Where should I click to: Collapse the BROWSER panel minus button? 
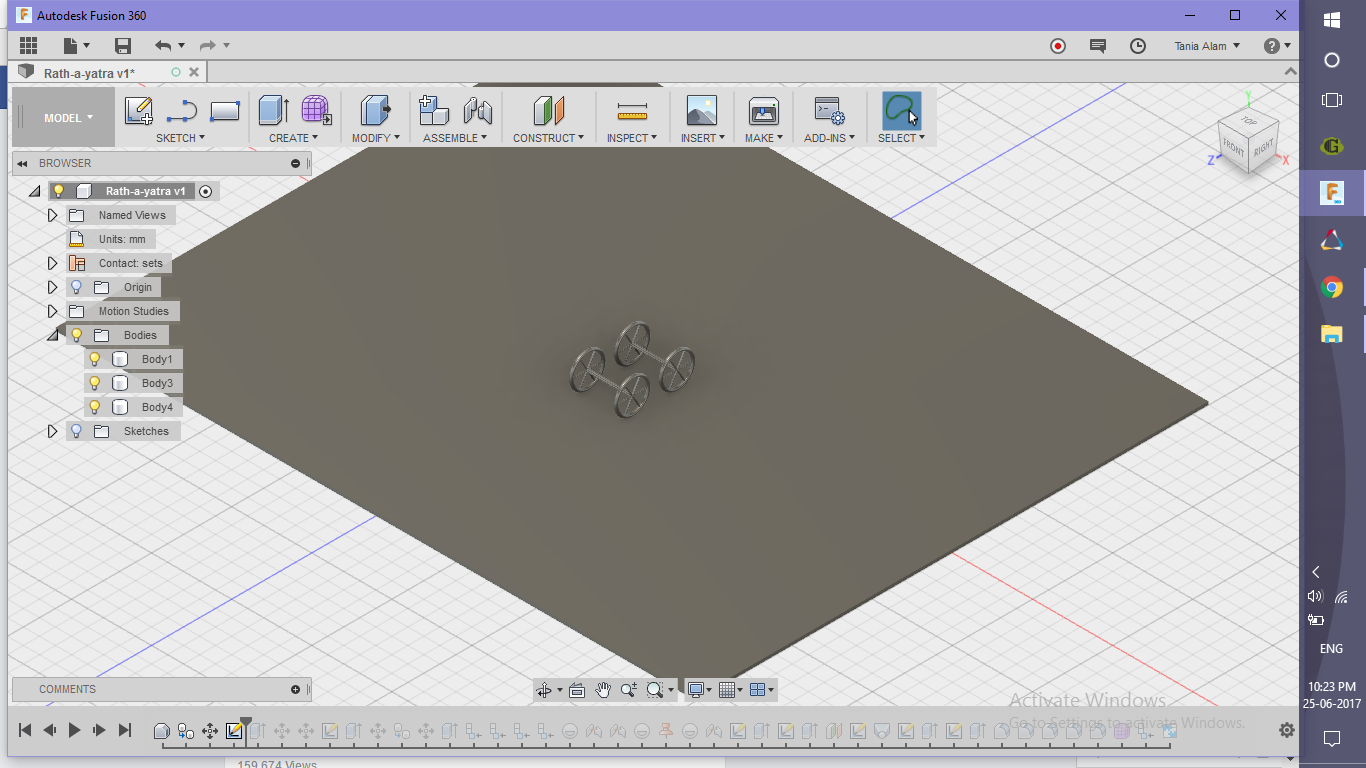295,163
